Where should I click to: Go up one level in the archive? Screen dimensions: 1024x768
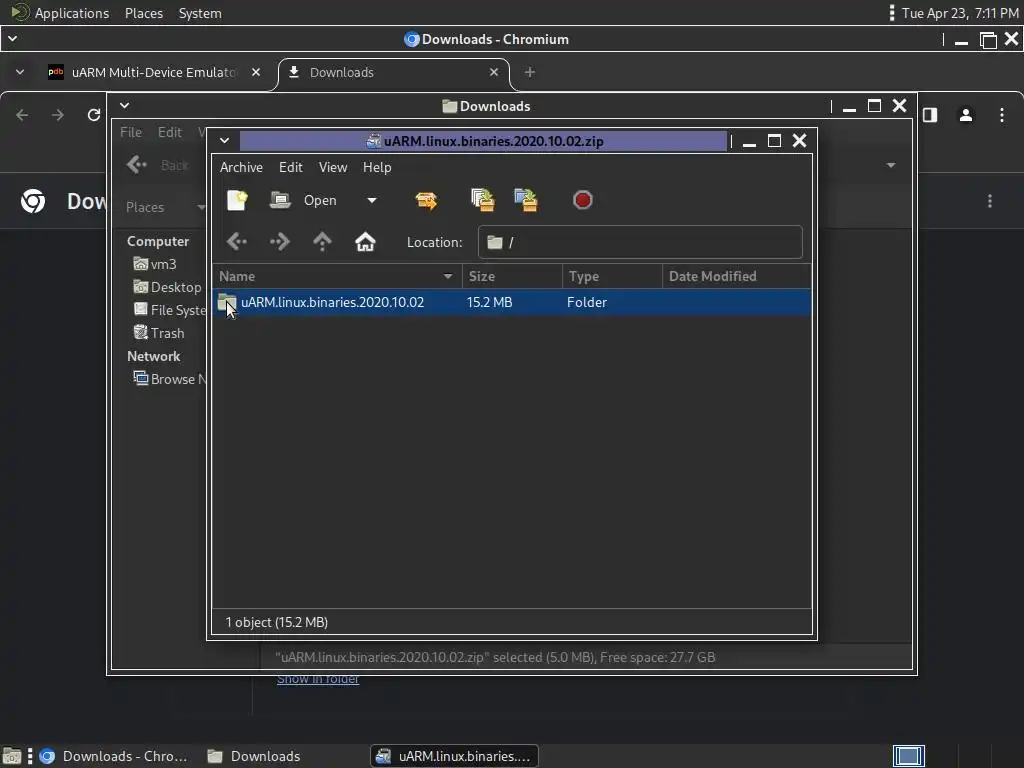click(322, 242)
